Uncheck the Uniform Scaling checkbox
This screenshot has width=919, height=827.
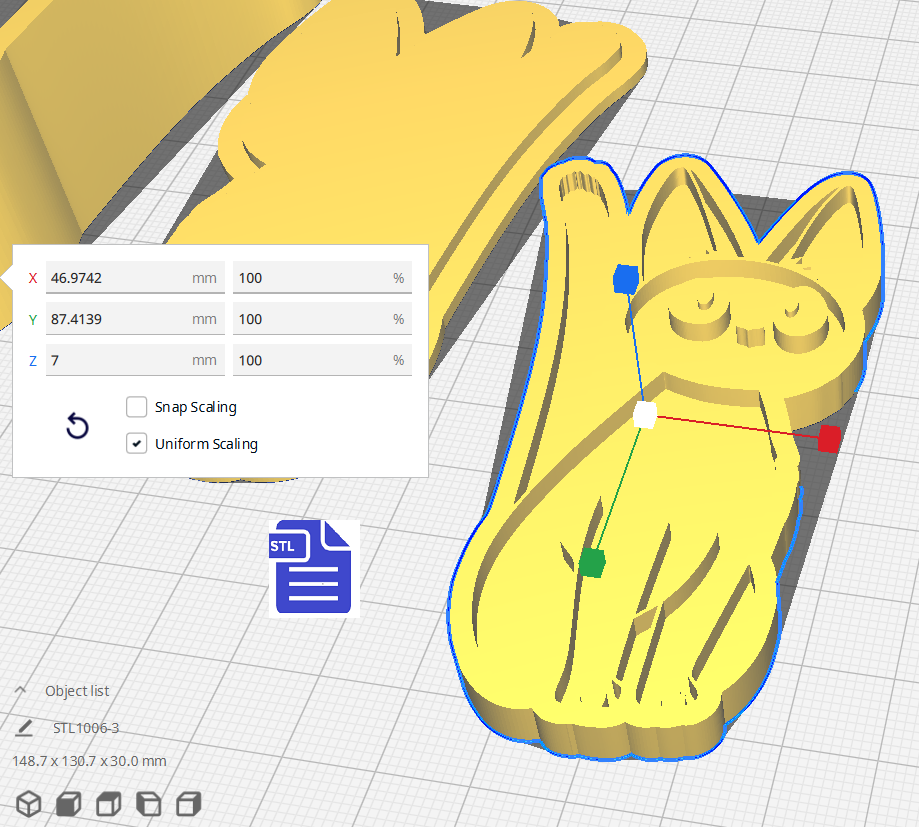pyautogui.click(x=137, y=444)
